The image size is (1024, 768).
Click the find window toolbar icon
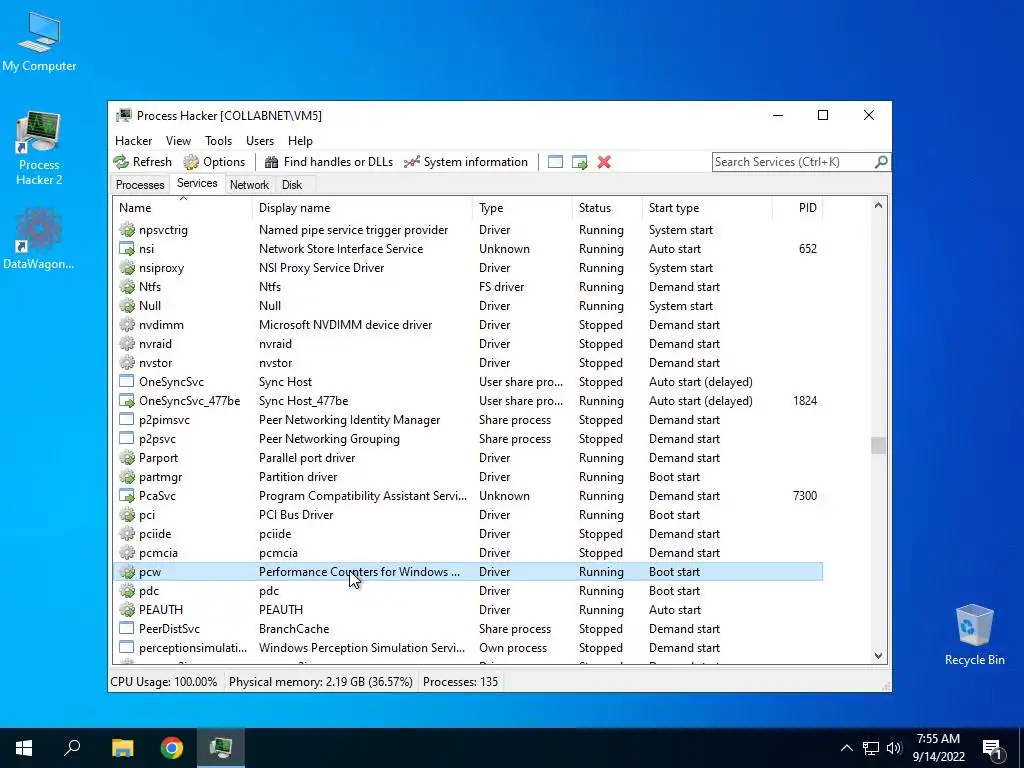pos(555,162)
